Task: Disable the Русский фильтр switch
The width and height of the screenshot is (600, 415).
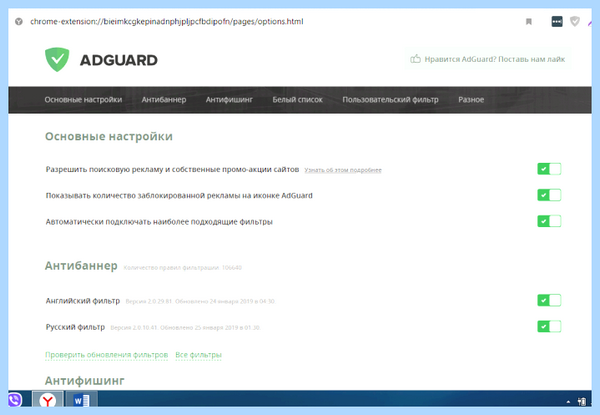Action: click(549, 326)
